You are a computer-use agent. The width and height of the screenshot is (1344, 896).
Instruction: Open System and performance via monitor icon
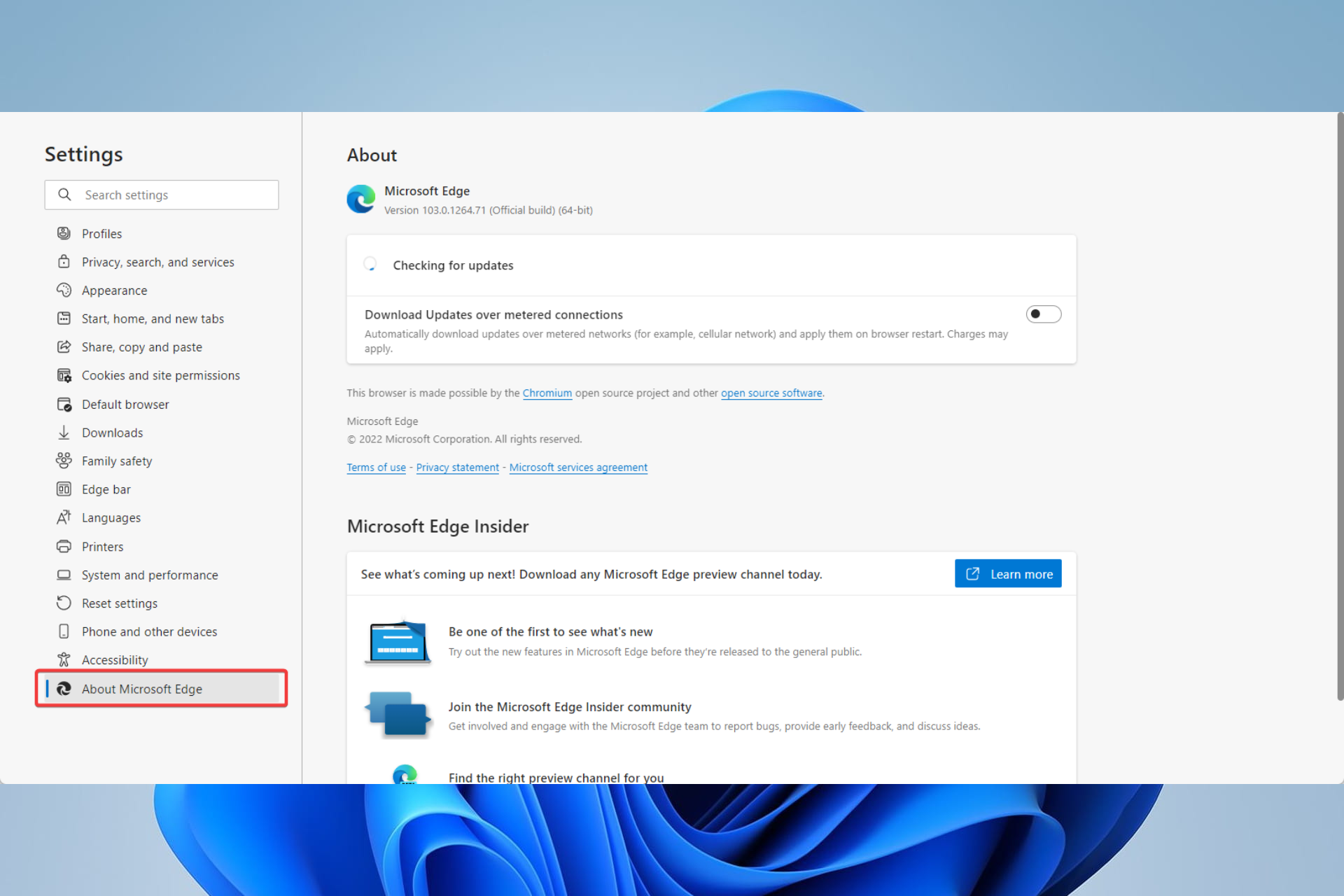coord(64,575)
